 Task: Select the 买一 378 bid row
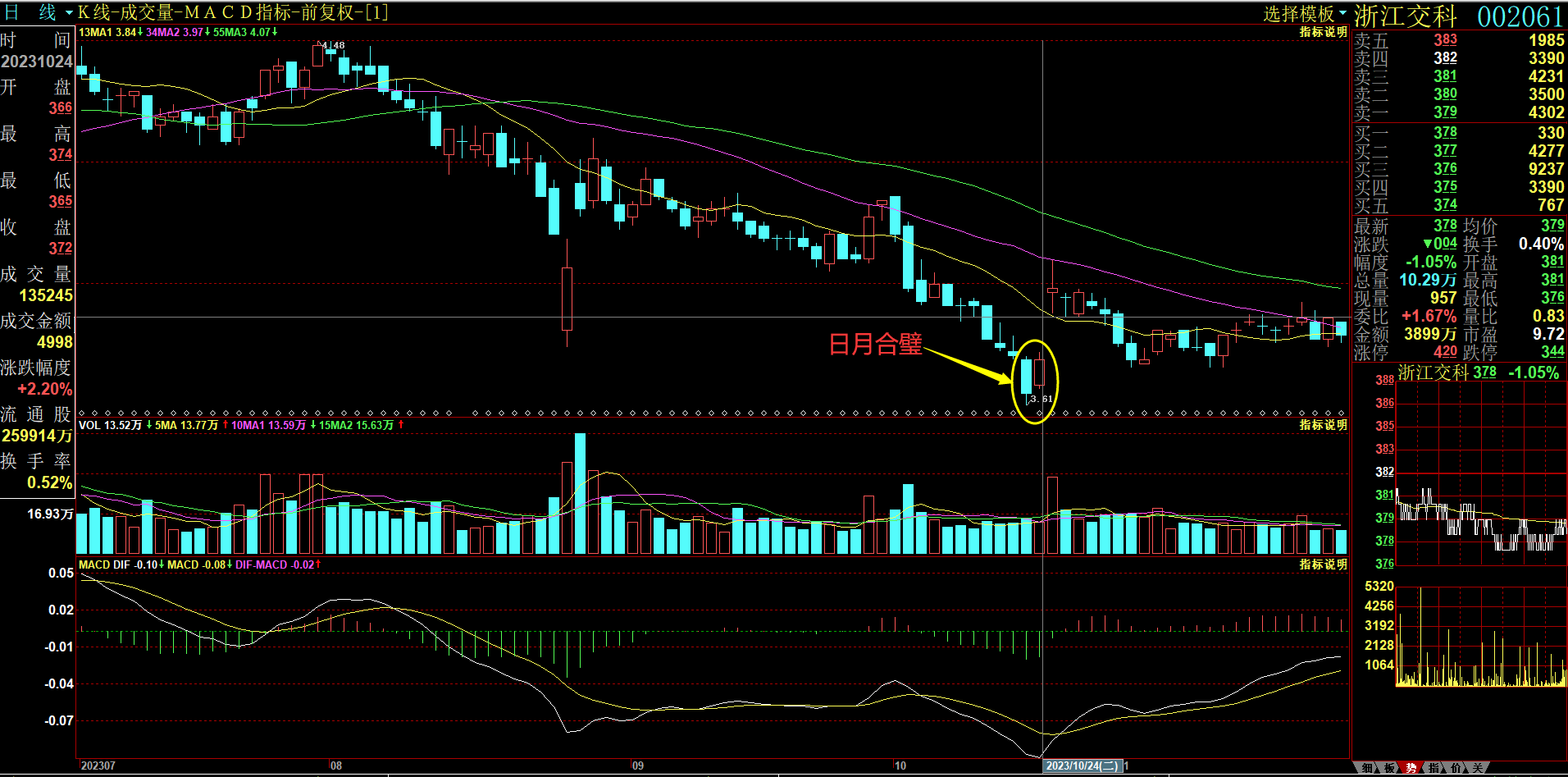(x=1459, y=133)
